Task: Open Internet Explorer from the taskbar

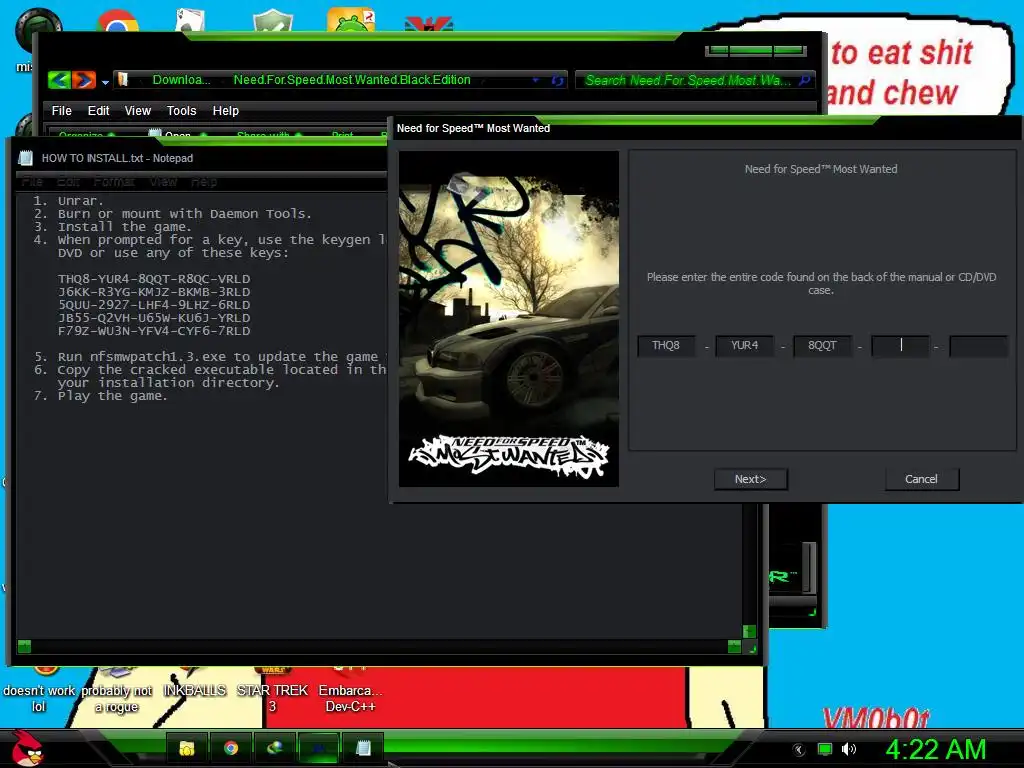Action: pos(274,748)
